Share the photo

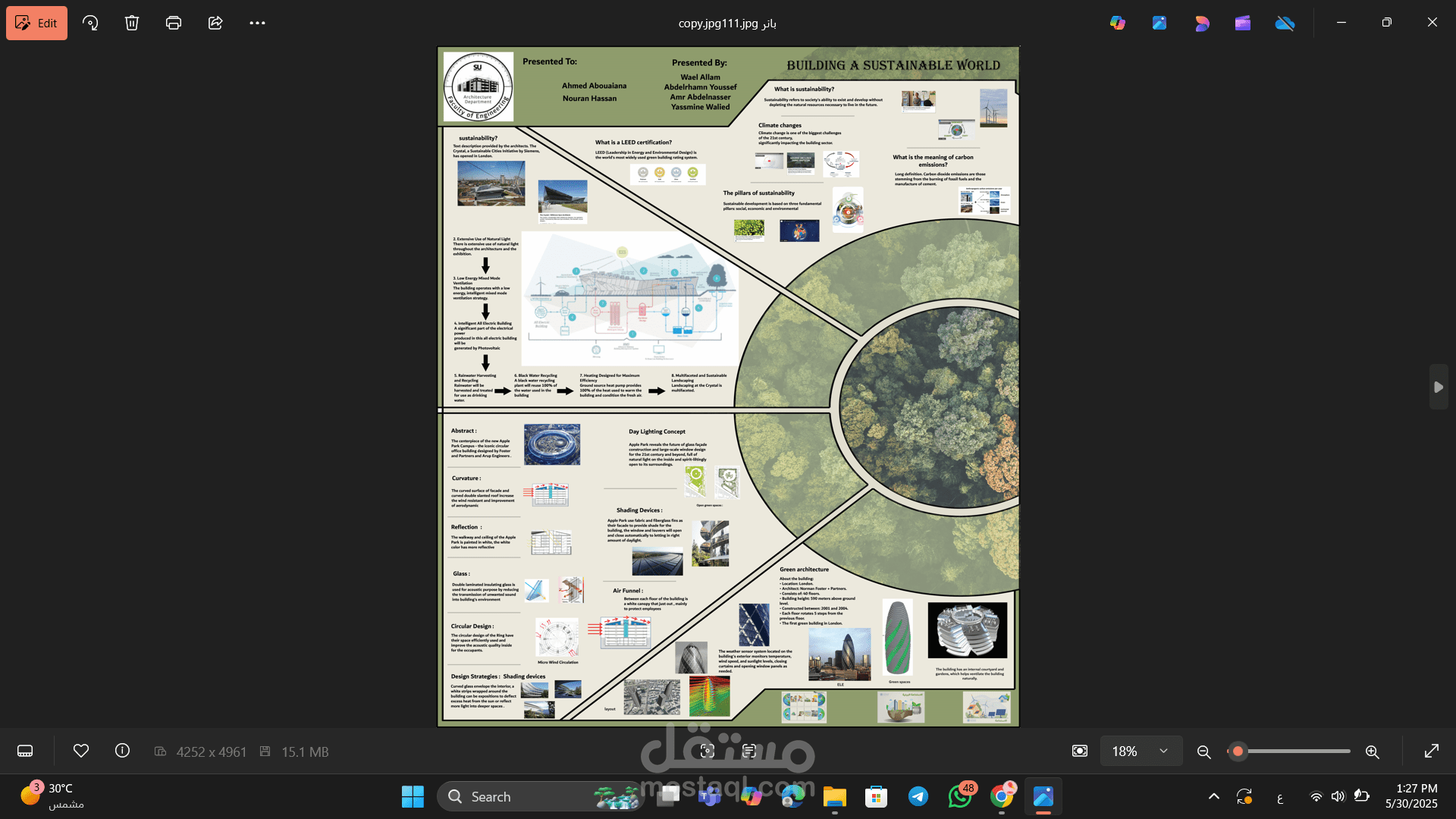coord(215,23)
